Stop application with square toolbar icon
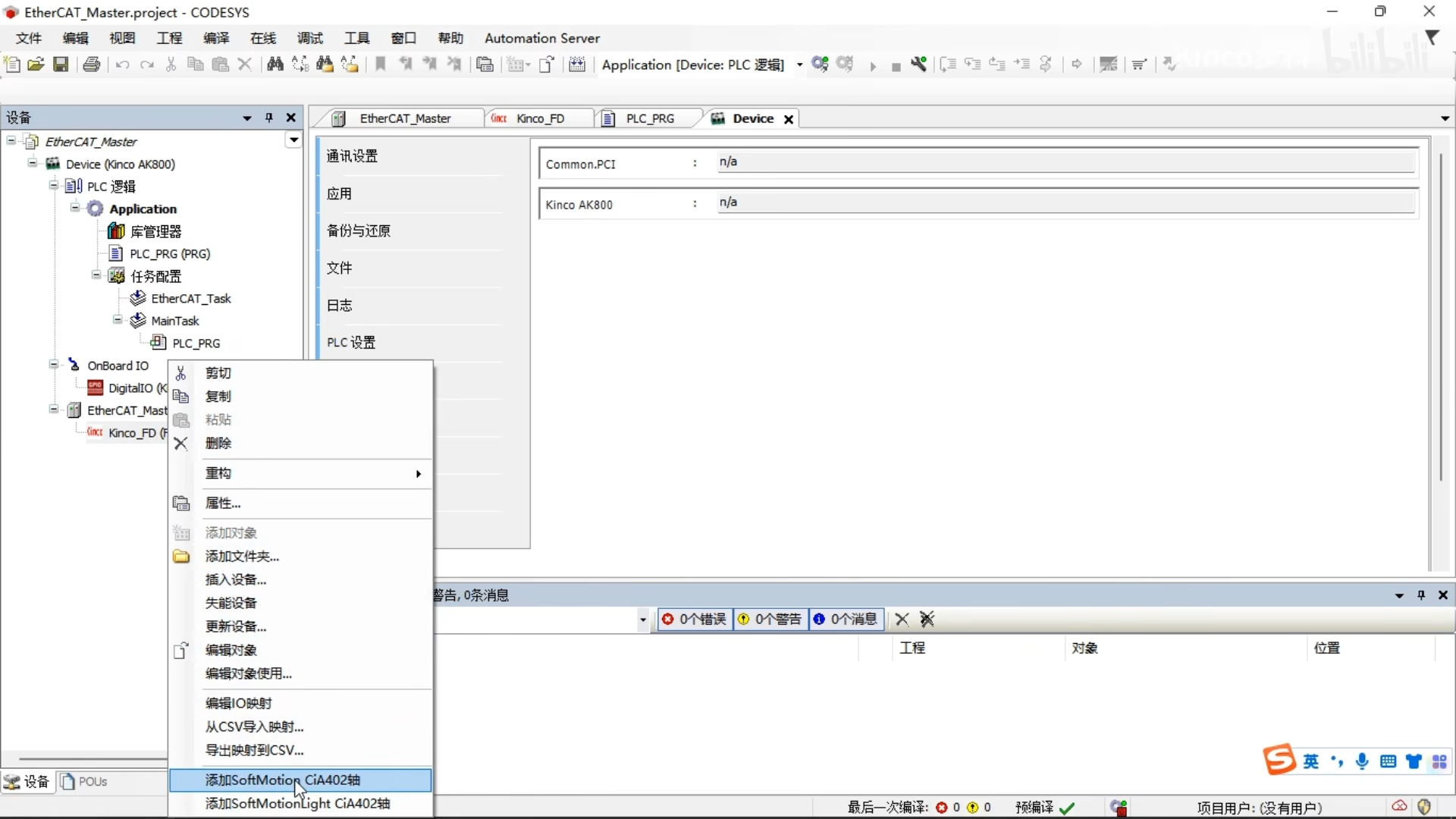 click(896, 67)
